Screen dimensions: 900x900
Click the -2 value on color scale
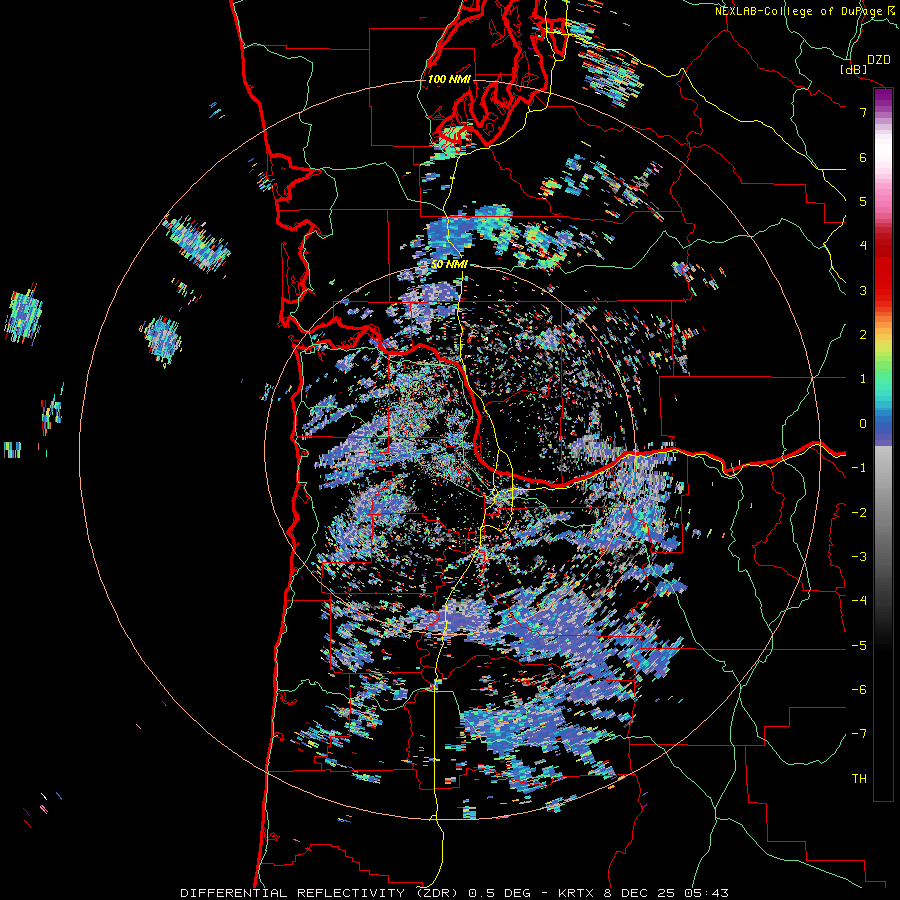(x=859, y=513)
